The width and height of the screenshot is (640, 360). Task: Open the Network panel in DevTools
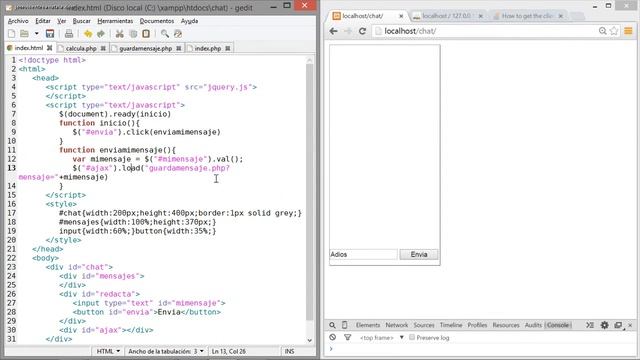click(x=397, y=325)
